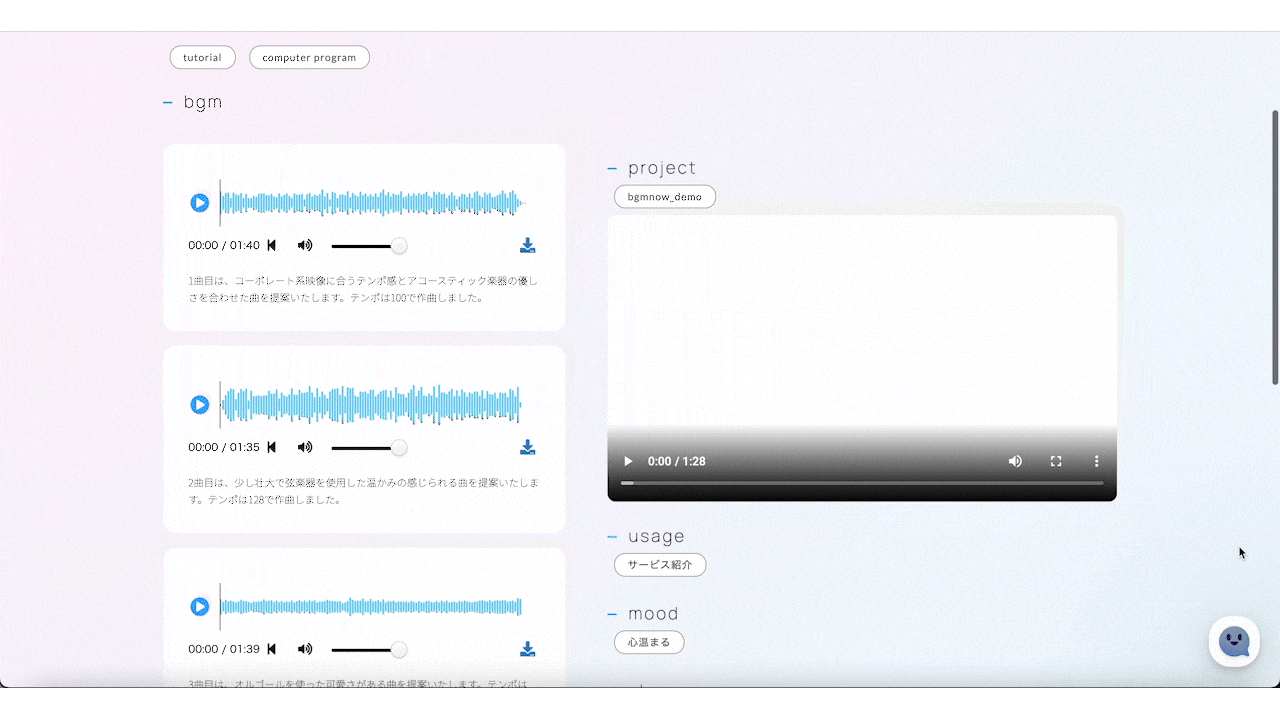Click the tutorial tag

[202, 58]
